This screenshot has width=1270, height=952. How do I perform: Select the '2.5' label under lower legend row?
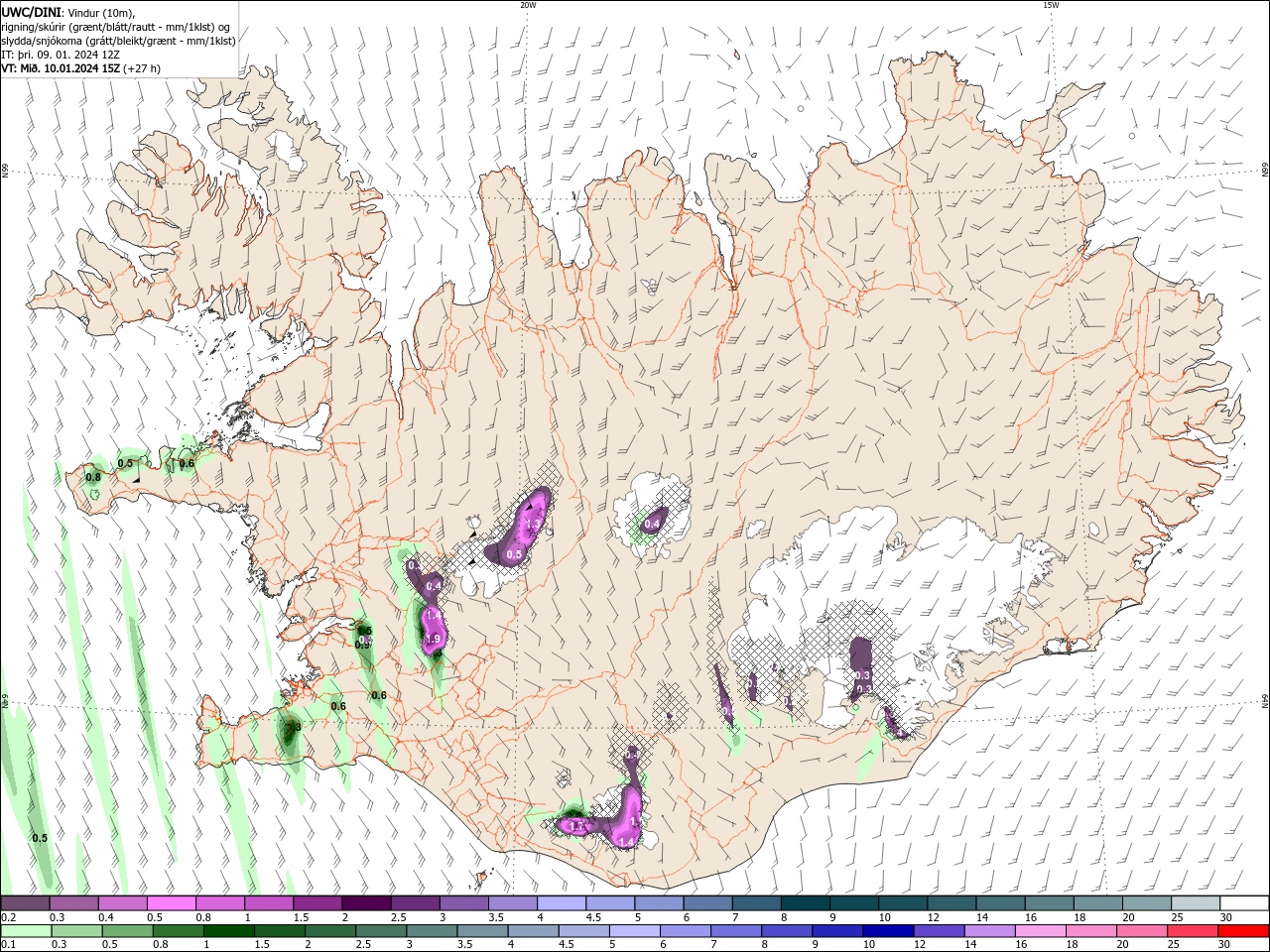click(x=363, y=945)
